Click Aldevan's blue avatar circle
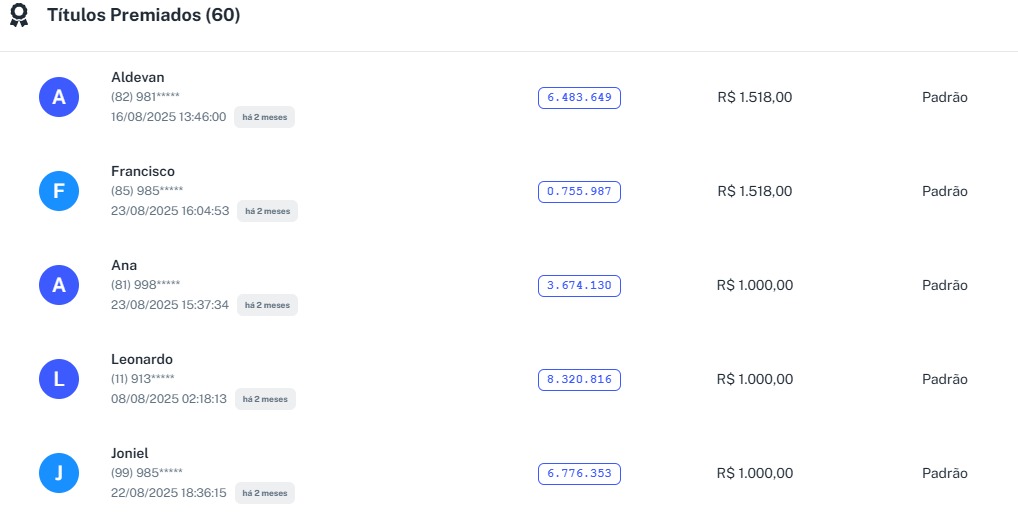The width and height of the screenshot is (1018, 514). tap(59, 97)
